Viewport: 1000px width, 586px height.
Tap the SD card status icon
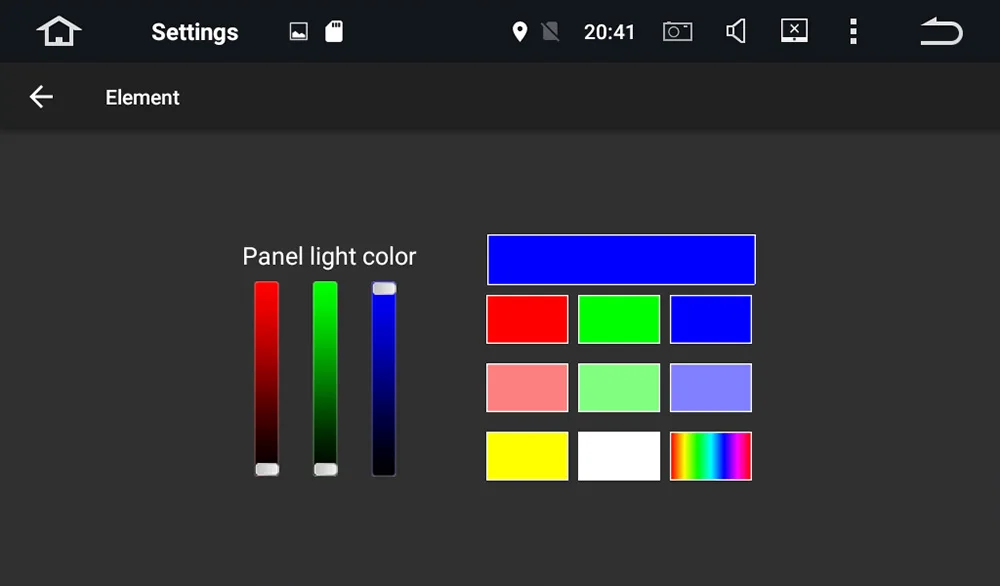coord(334,31)
